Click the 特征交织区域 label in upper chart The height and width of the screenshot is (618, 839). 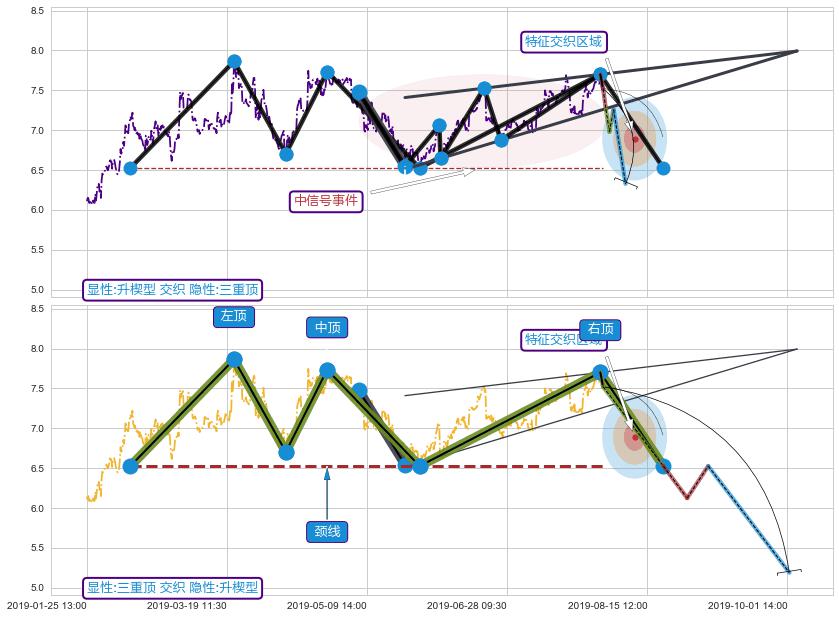coord(564,41)
